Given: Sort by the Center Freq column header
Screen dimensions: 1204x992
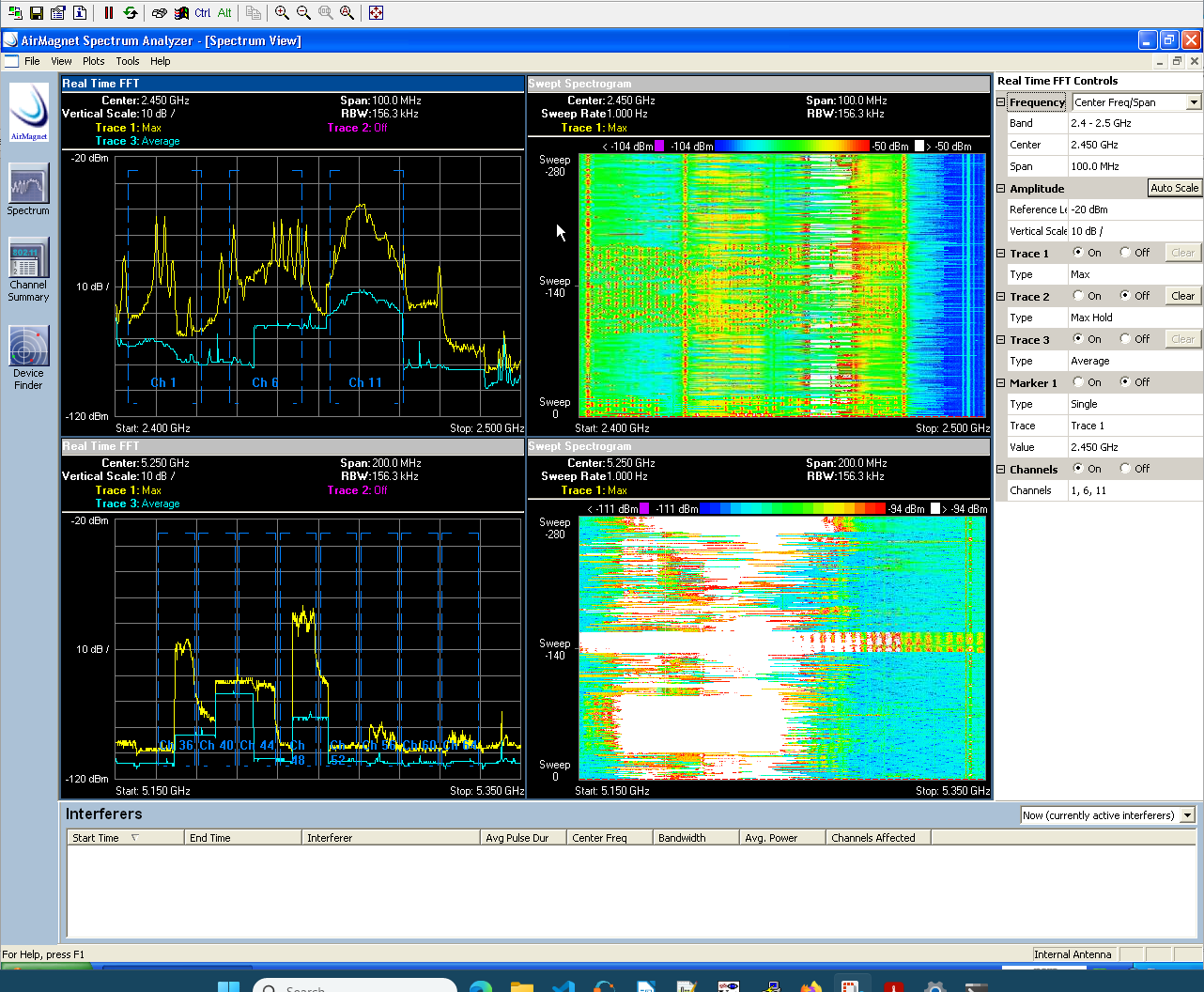Looking at the screenshot, I should tap(610, 838).
